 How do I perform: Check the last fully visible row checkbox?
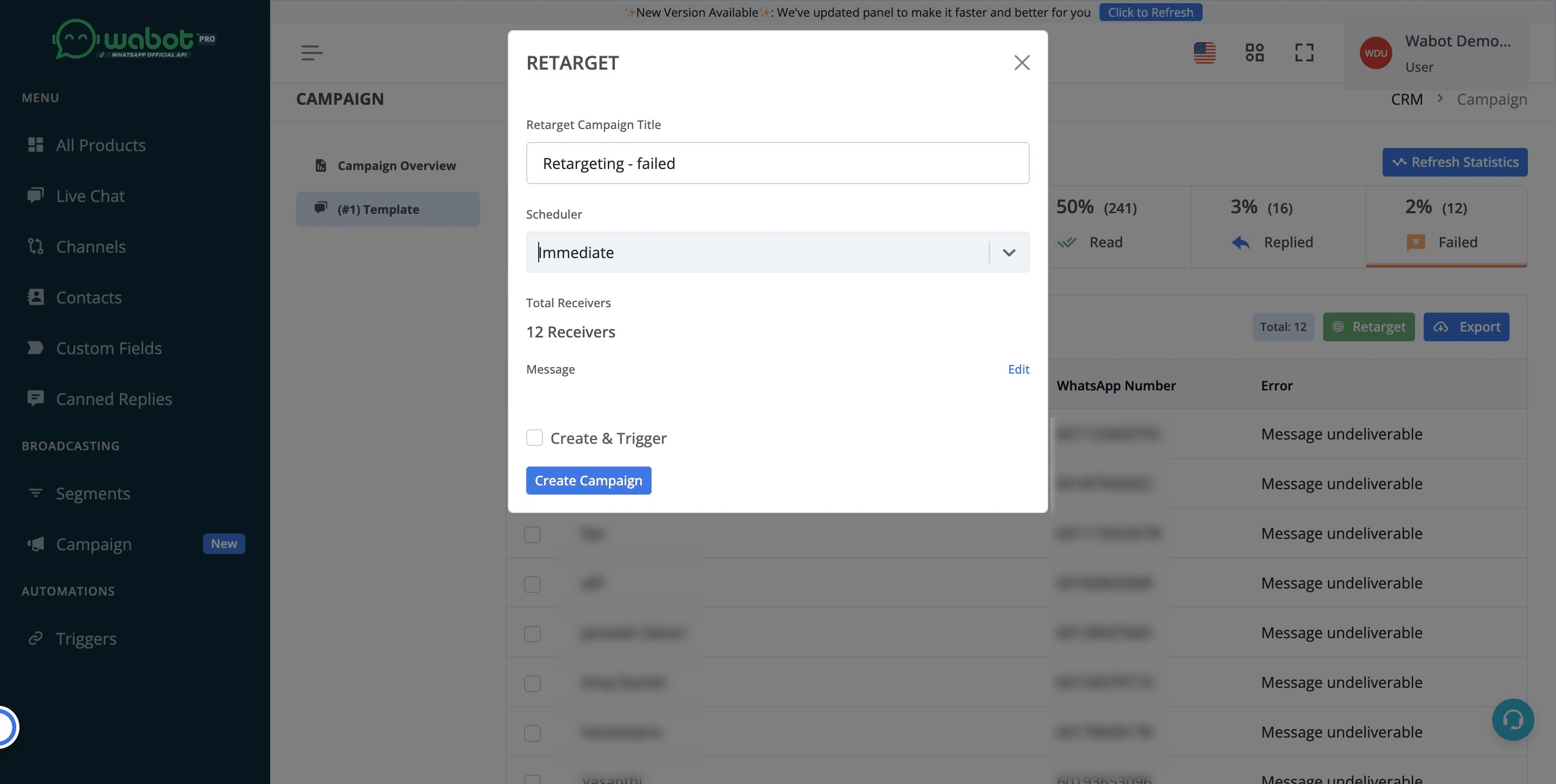click(532, 733)
